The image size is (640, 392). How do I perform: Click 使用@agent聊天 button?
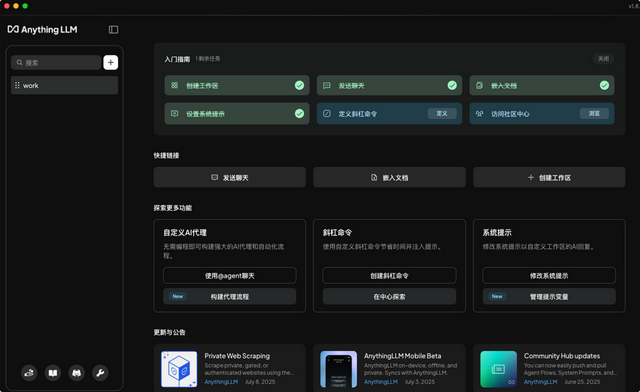pos(230,276)
